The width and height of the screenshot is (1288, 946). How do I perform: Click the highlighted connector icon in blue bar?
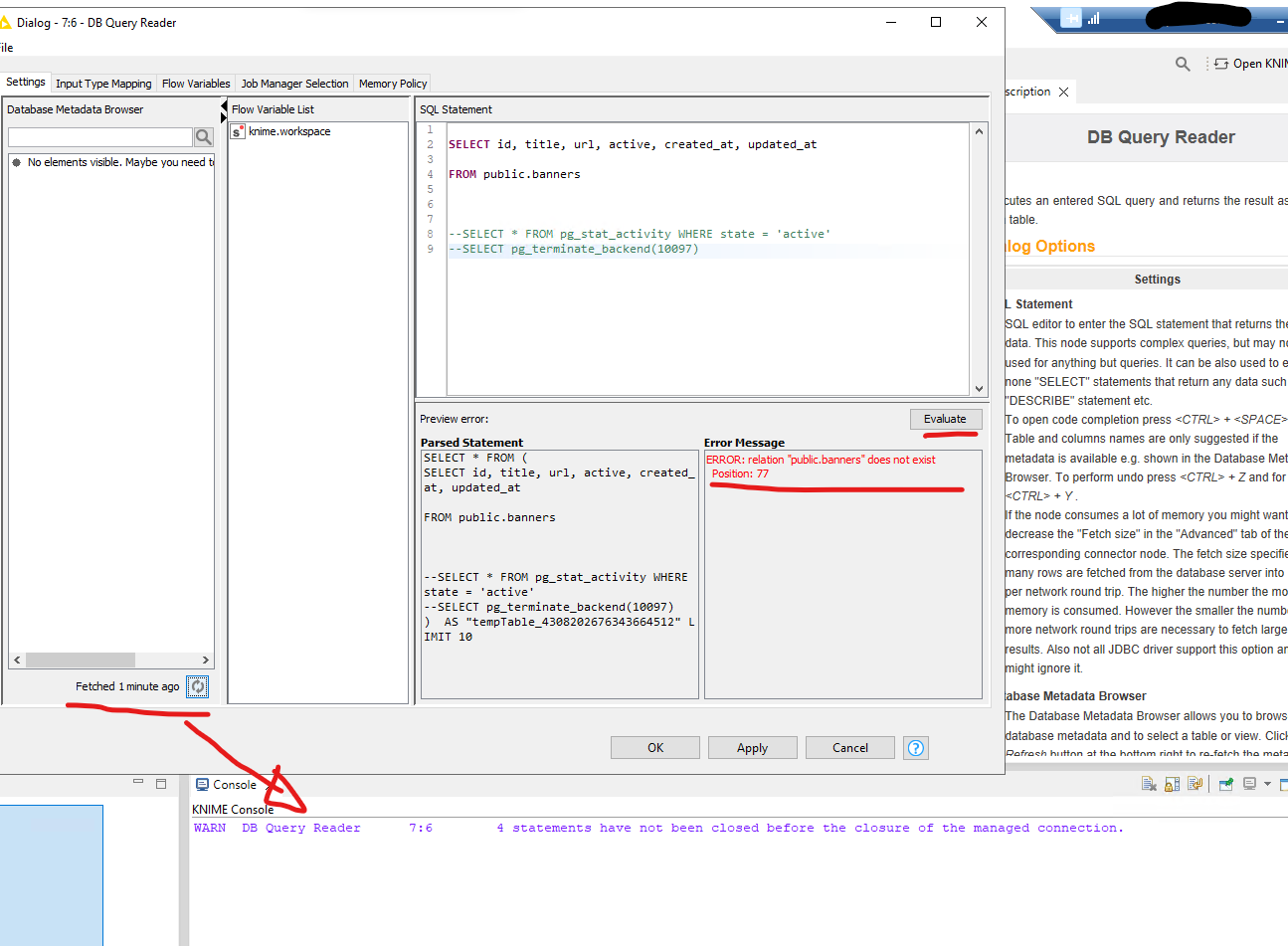[1071, 18]
